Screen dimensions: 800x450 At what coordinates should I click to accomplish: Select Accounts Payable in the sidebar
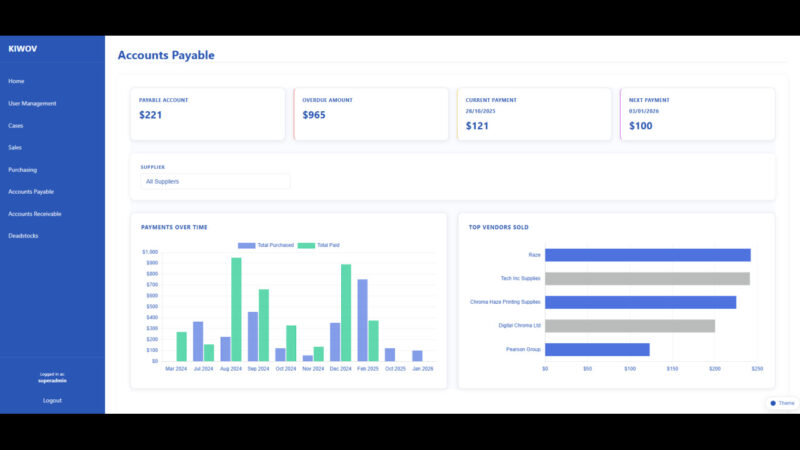coord(31,192)
